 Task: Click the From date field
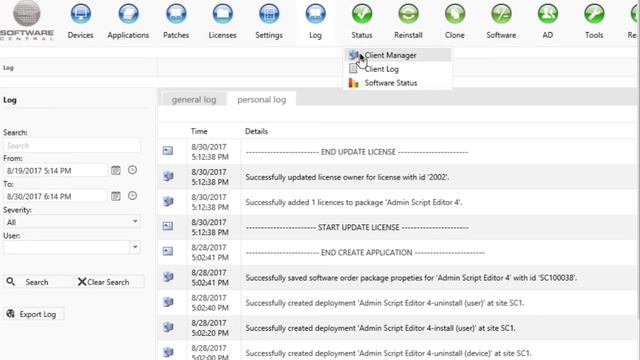[x=55, y=171]
